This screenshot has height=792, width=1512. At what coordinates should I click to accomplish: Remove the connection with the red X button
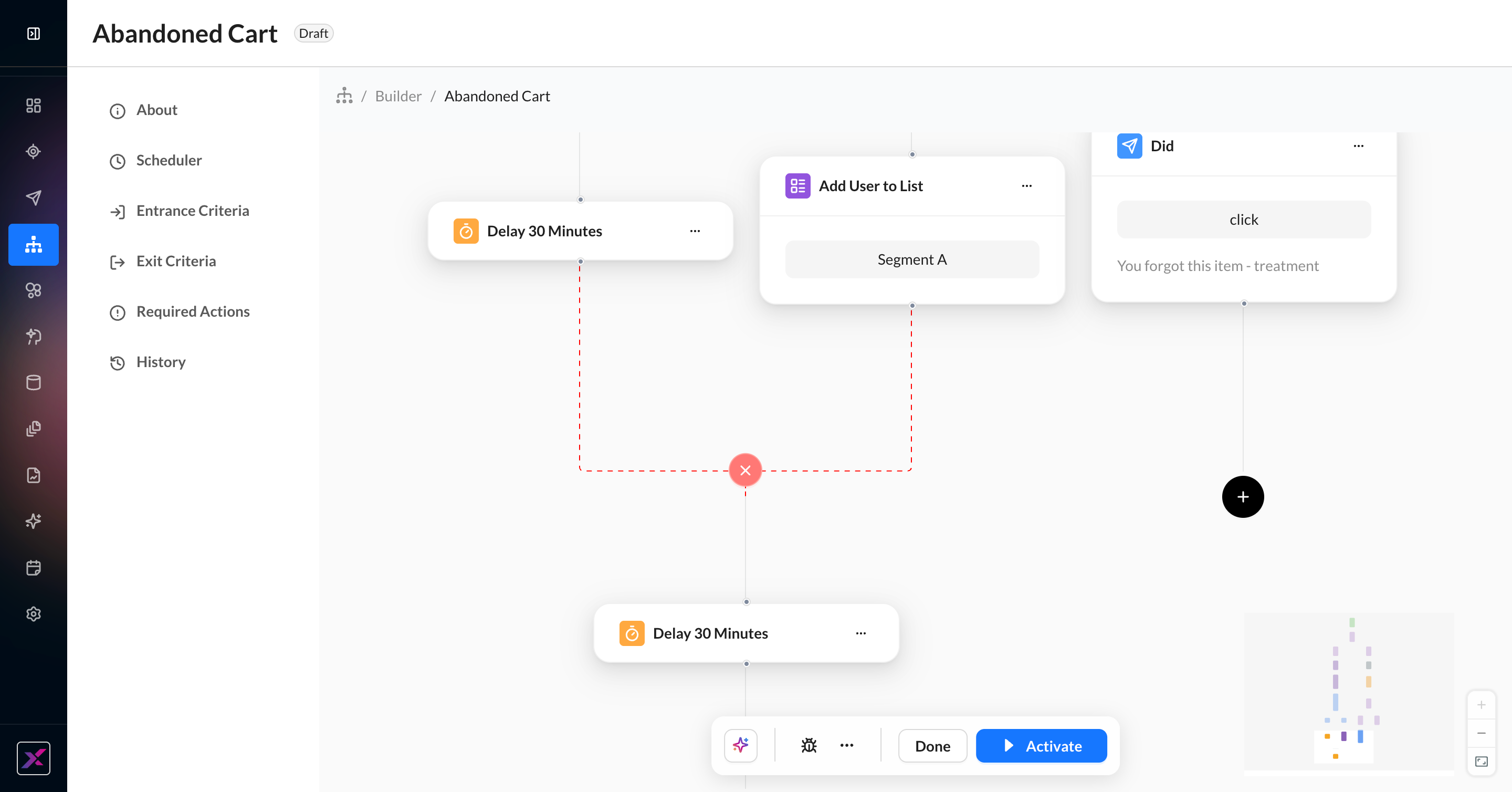(745, 470)
